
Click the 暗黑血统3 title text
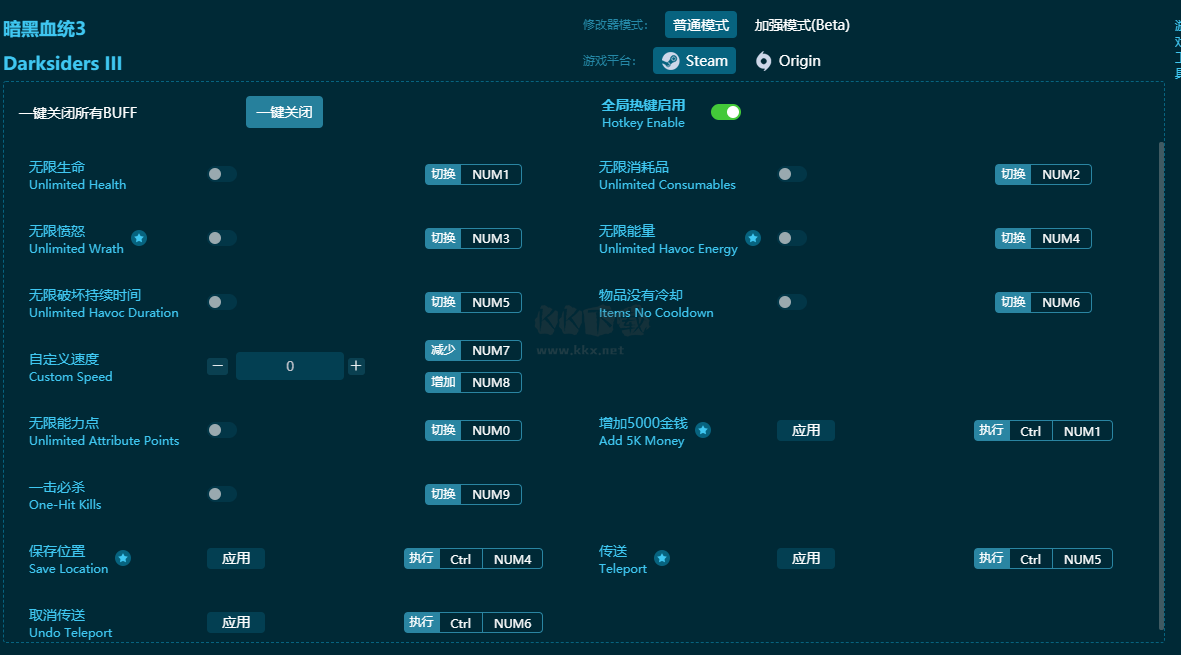point(44,29)
